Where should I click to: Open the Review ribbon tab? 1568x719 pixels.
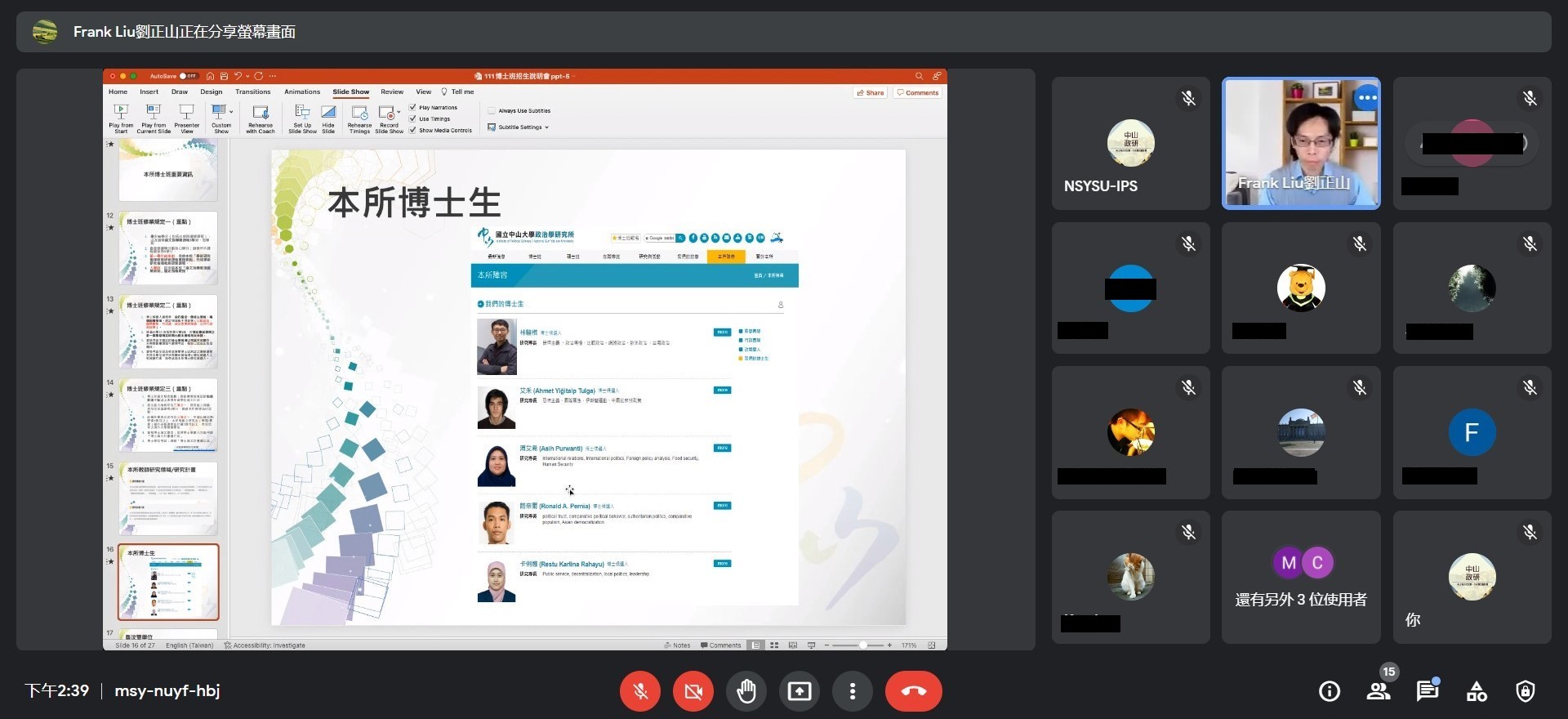pyautogui.click(x=392, y=92)
